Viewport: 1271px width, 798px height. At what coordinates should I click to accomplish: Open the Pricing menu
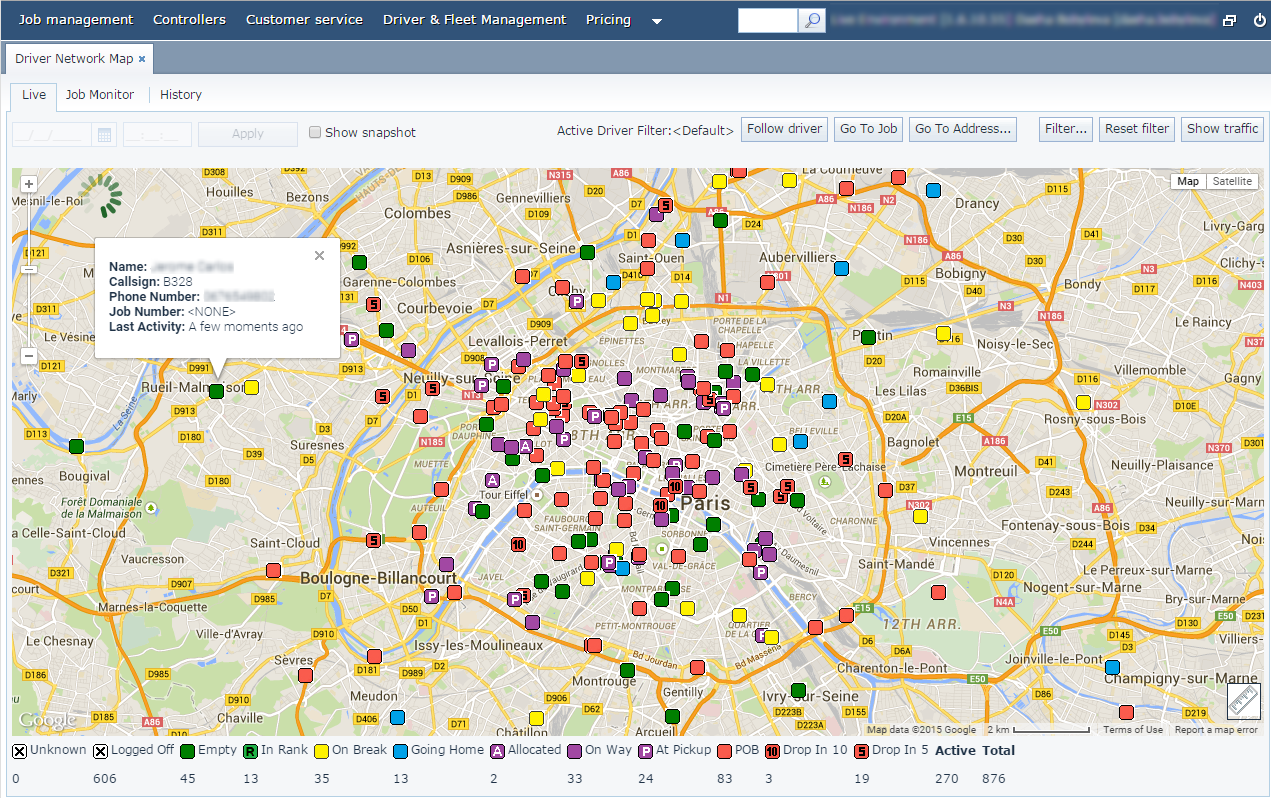(x=608, y=19)
